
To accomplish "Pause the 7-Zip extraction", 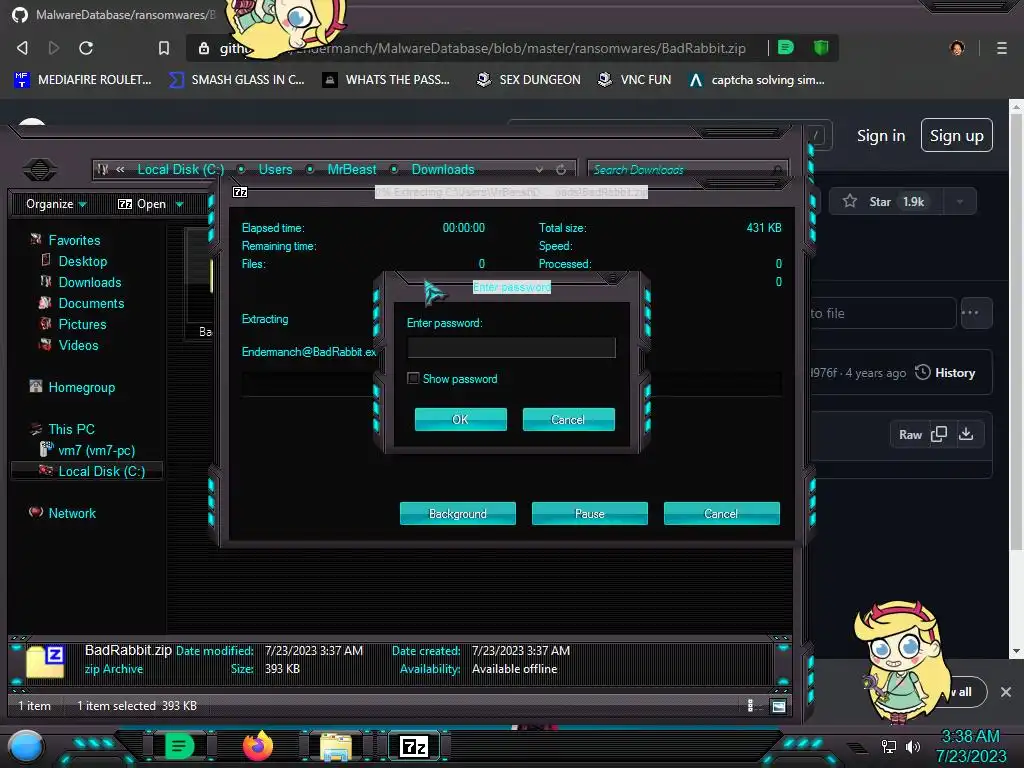I will click(590, 513).
